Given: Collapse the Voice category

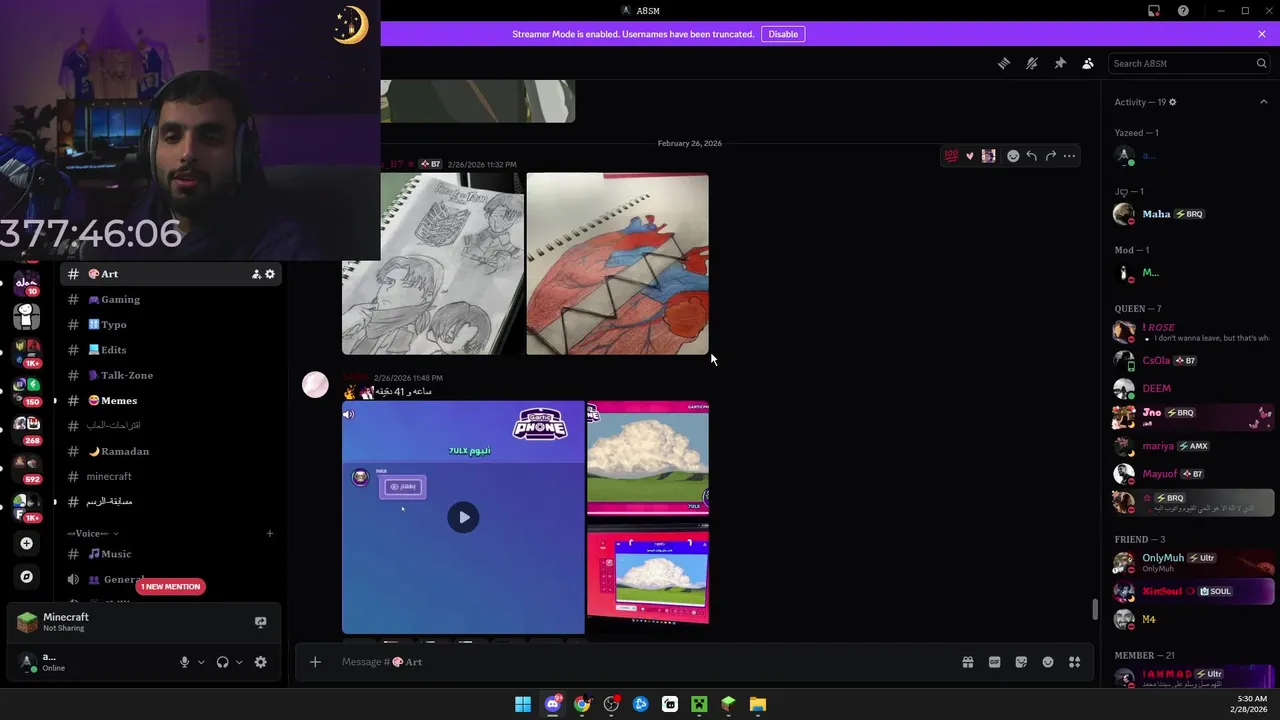Looking at the screenshot, I should [x=92, y=533].
